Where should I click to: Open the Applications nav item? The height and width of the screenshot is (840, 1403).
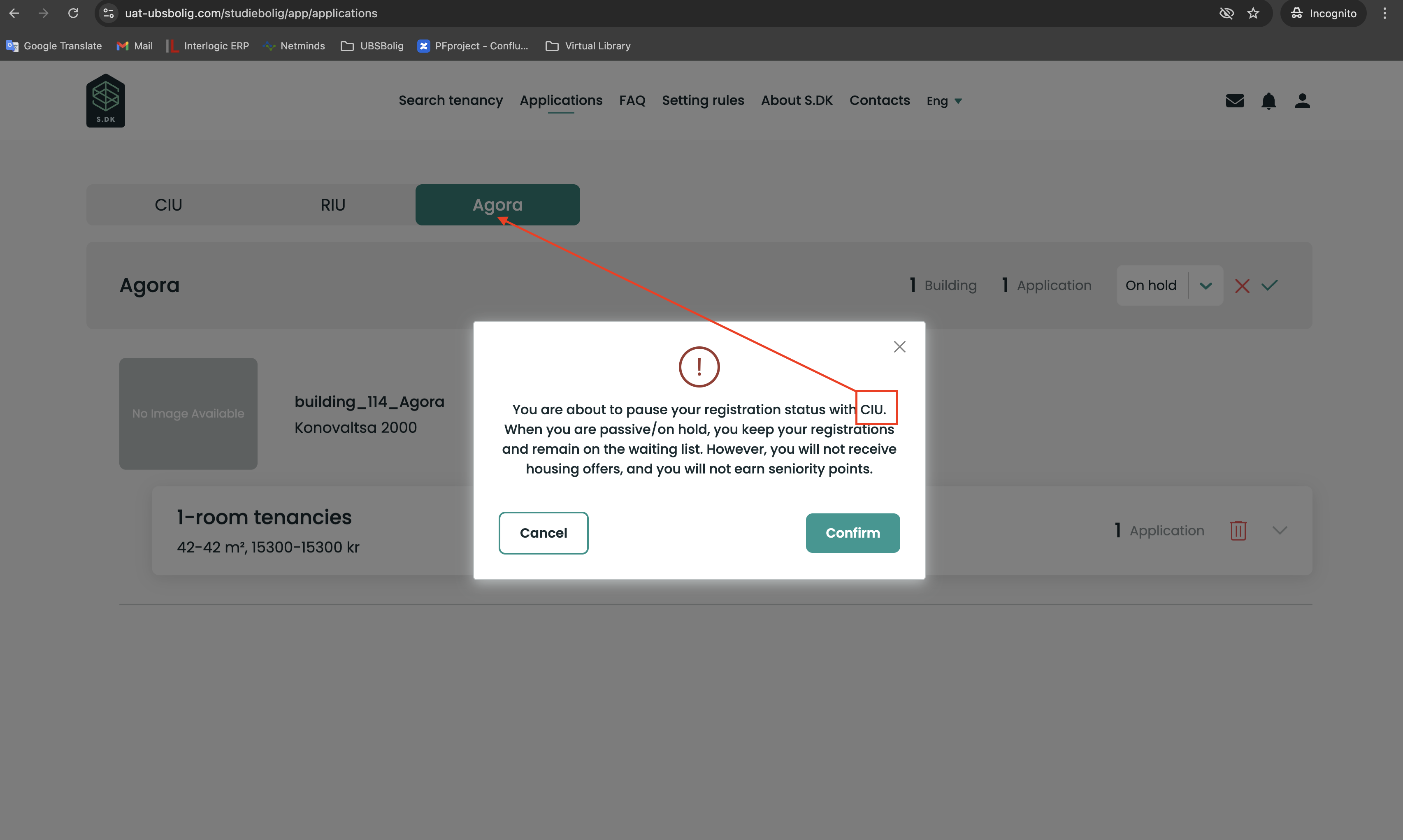pos(561,100)
